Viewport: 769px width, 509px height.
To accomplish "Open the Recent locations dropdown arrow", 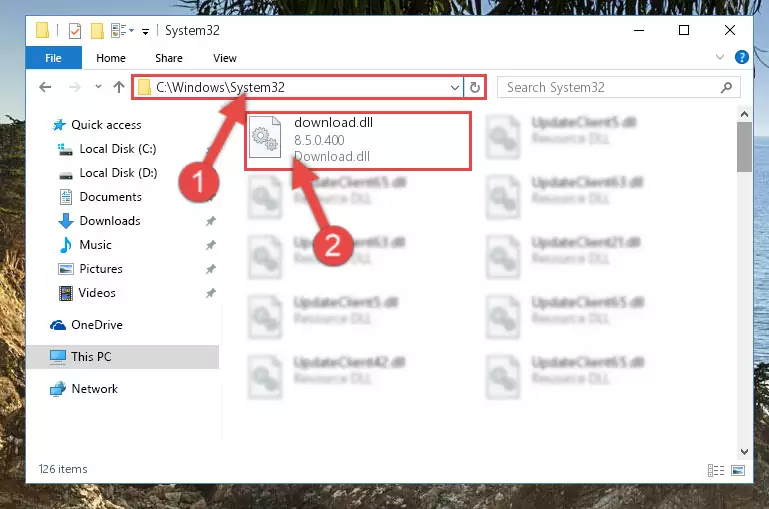I will click(98, 87).
